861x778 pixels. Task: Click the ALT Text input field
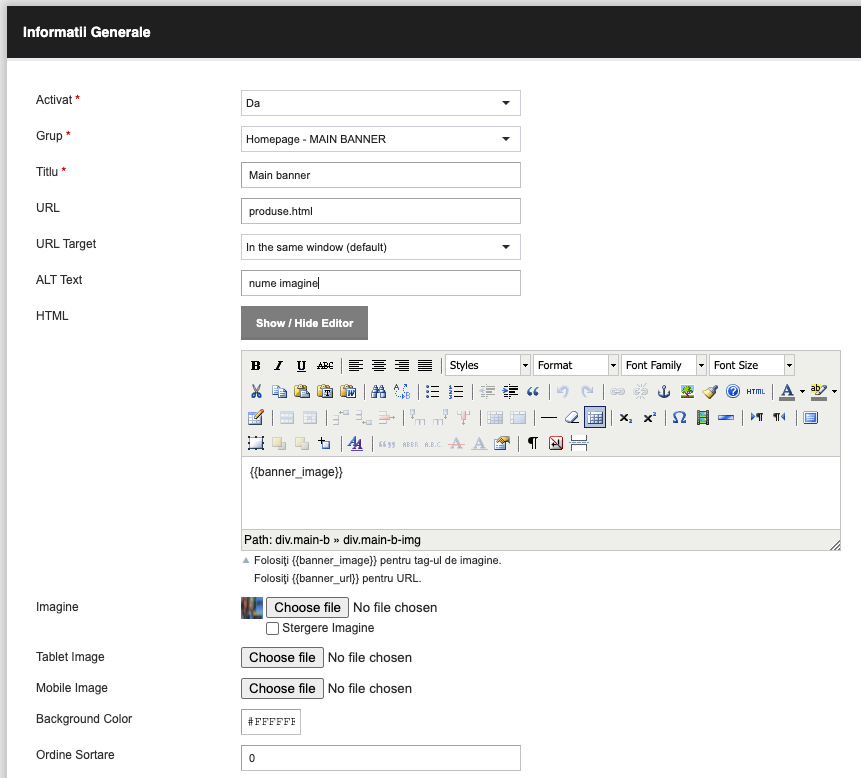381,283
